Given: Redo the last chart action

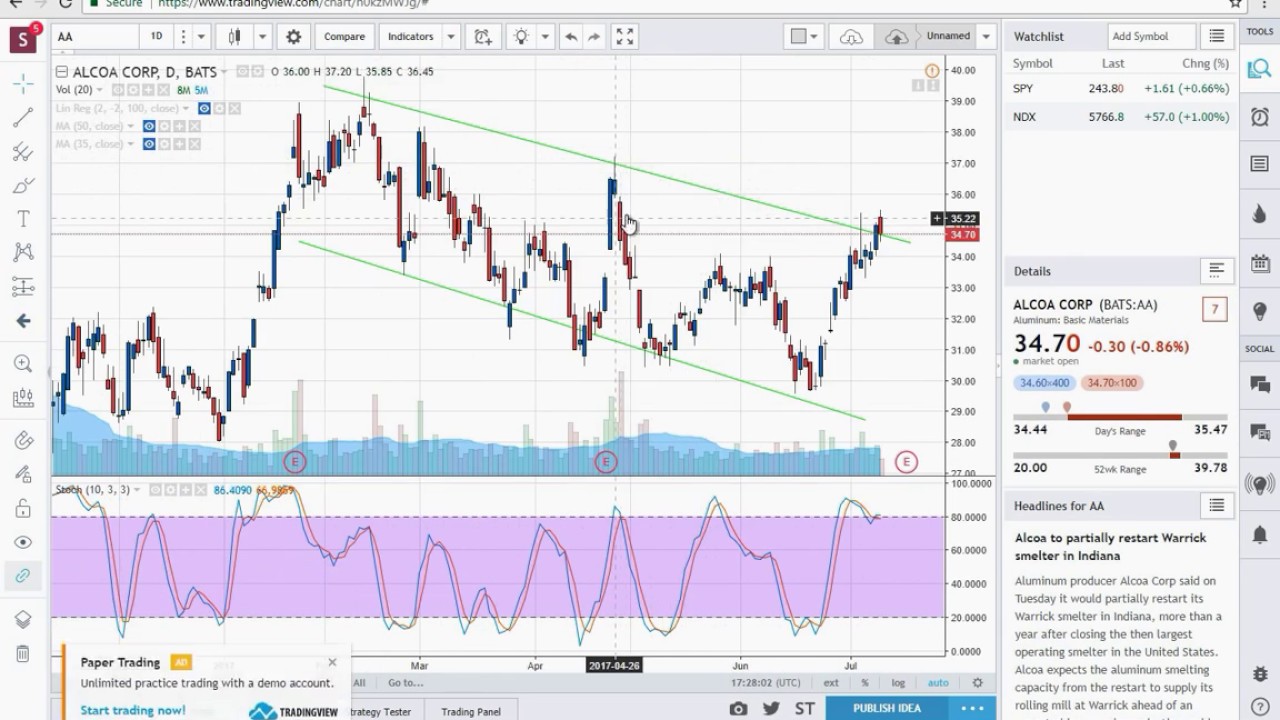Looking at the screenshot, I should click(594, 37).
